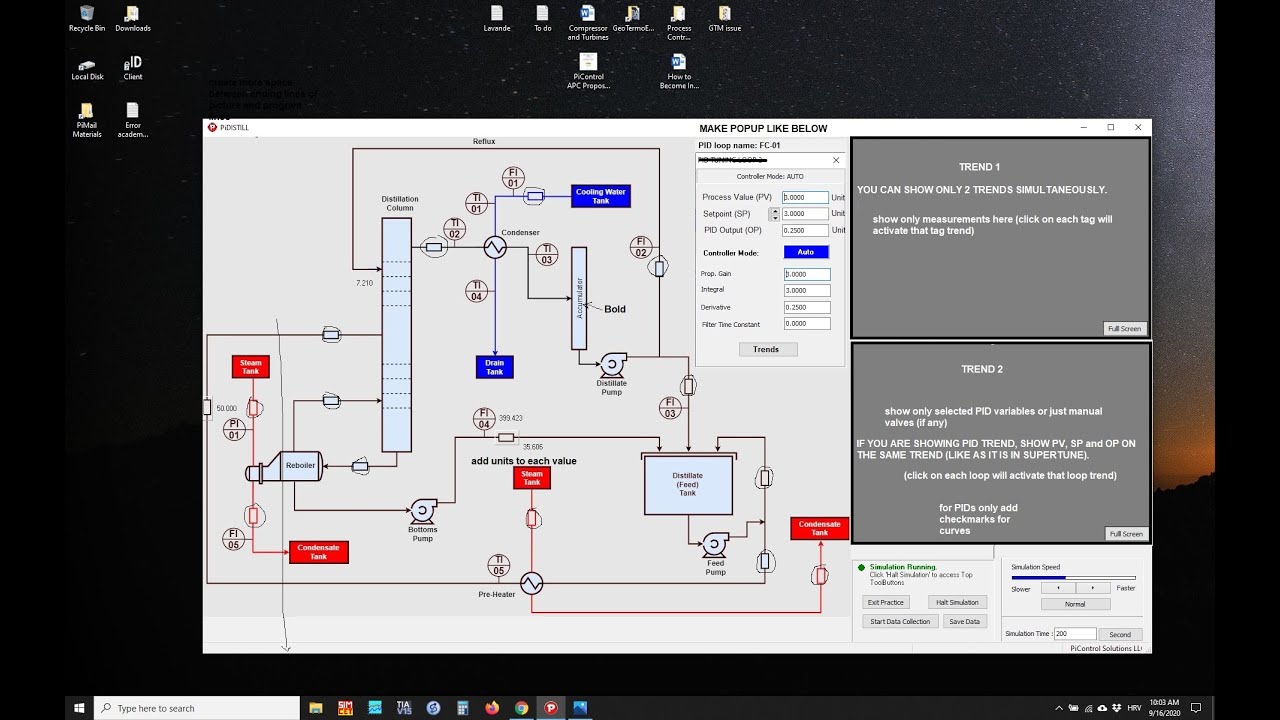Click Full Screen button for Trend 2
This screenshot has width=1280, height=720.
(1126, 533)
